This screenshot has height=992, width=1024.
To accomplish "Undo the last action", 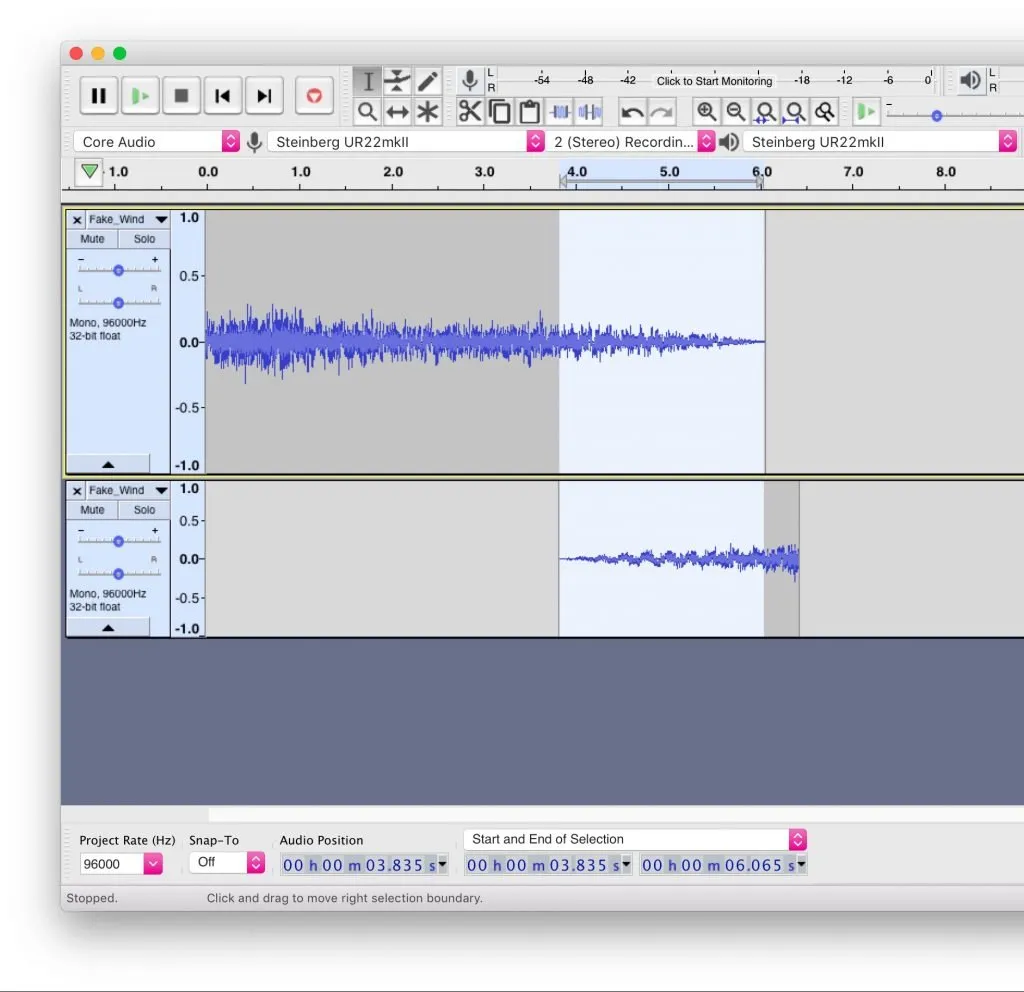I will (x=632, y=112).
